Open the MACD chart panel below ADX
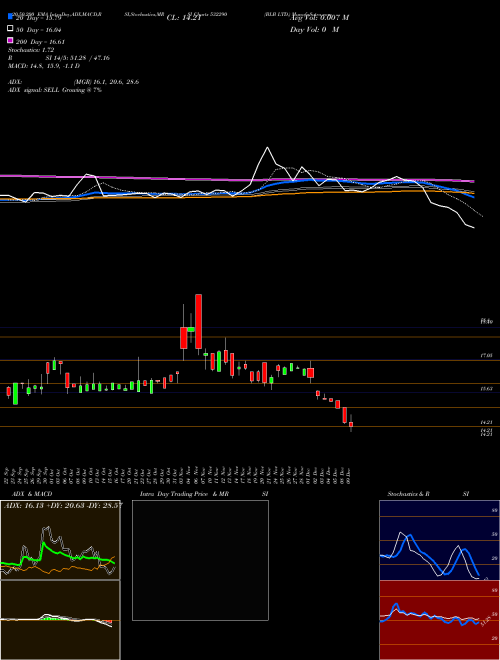Screen dimensions: 500x660 click(x=60, y=620)
